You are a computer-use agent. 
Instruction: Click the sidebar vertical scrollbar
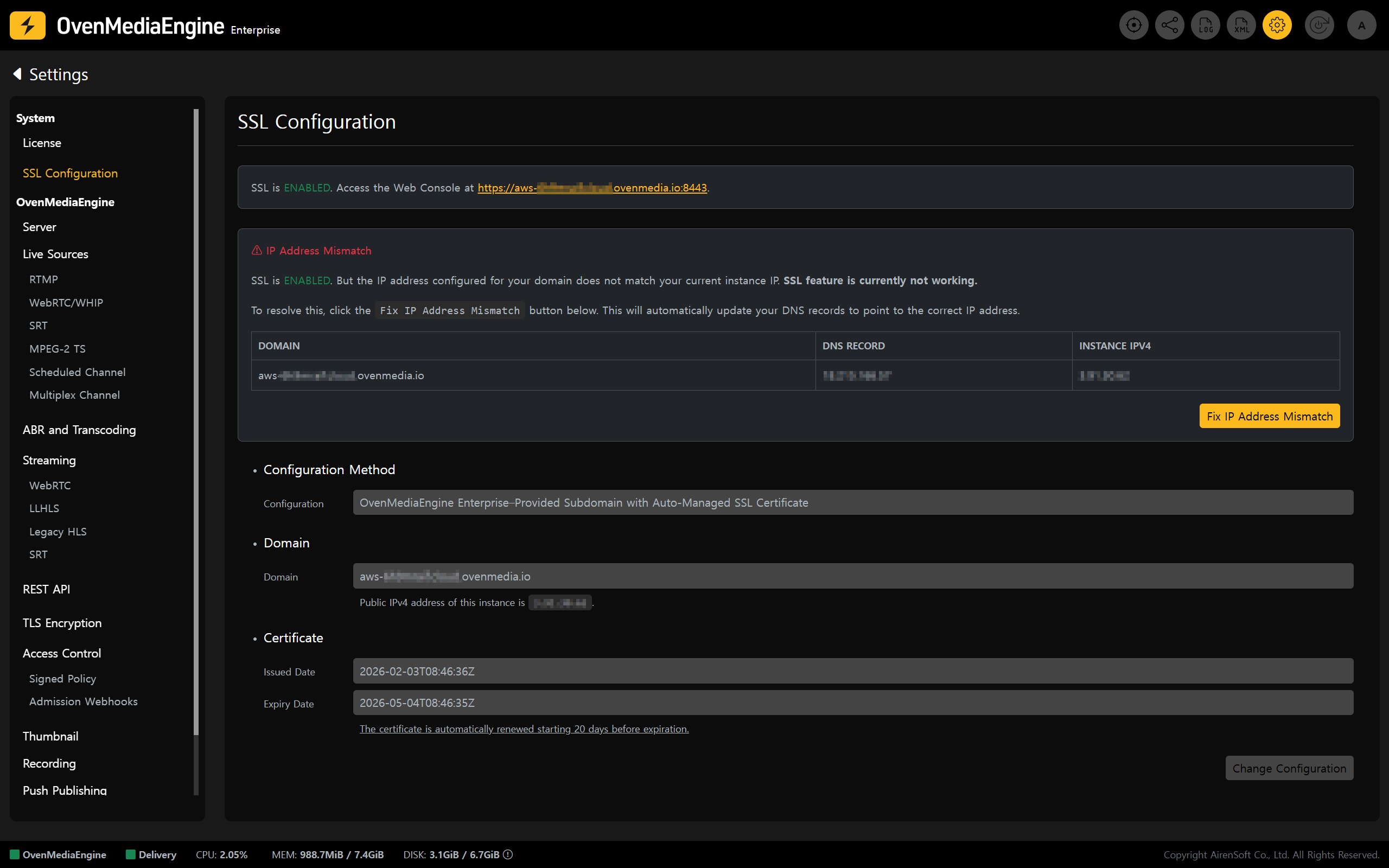click(x=196, y=423)
